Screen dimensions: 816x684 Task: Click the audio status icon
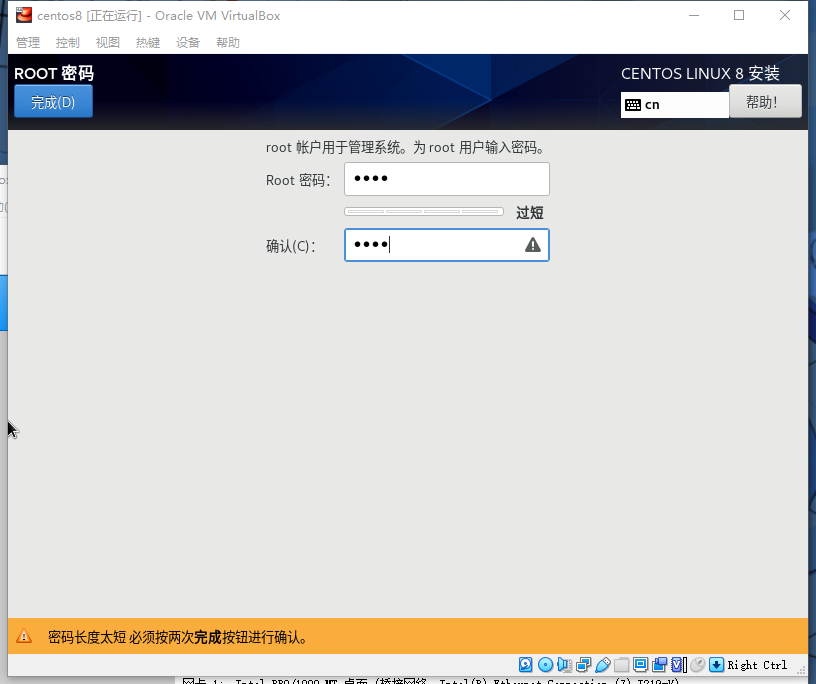pos(564,665)
